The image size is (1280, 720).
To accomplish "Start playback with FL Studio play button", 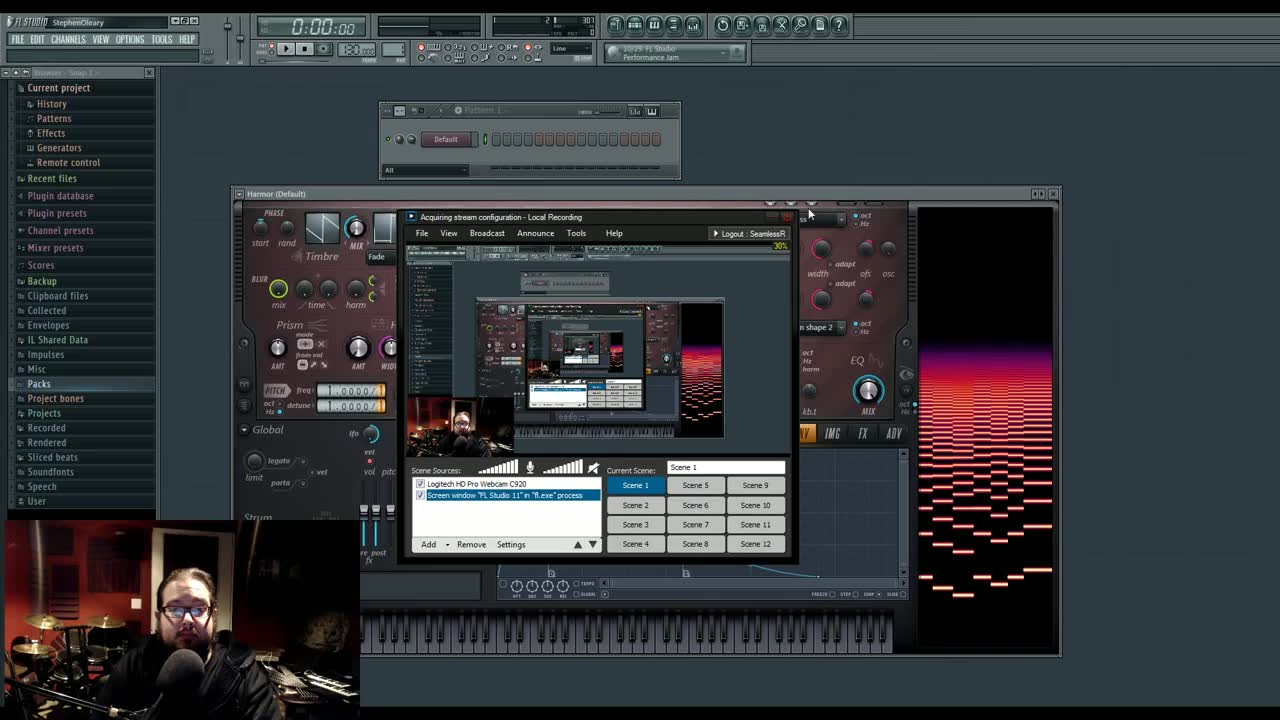I will click(x=286, y=48).
